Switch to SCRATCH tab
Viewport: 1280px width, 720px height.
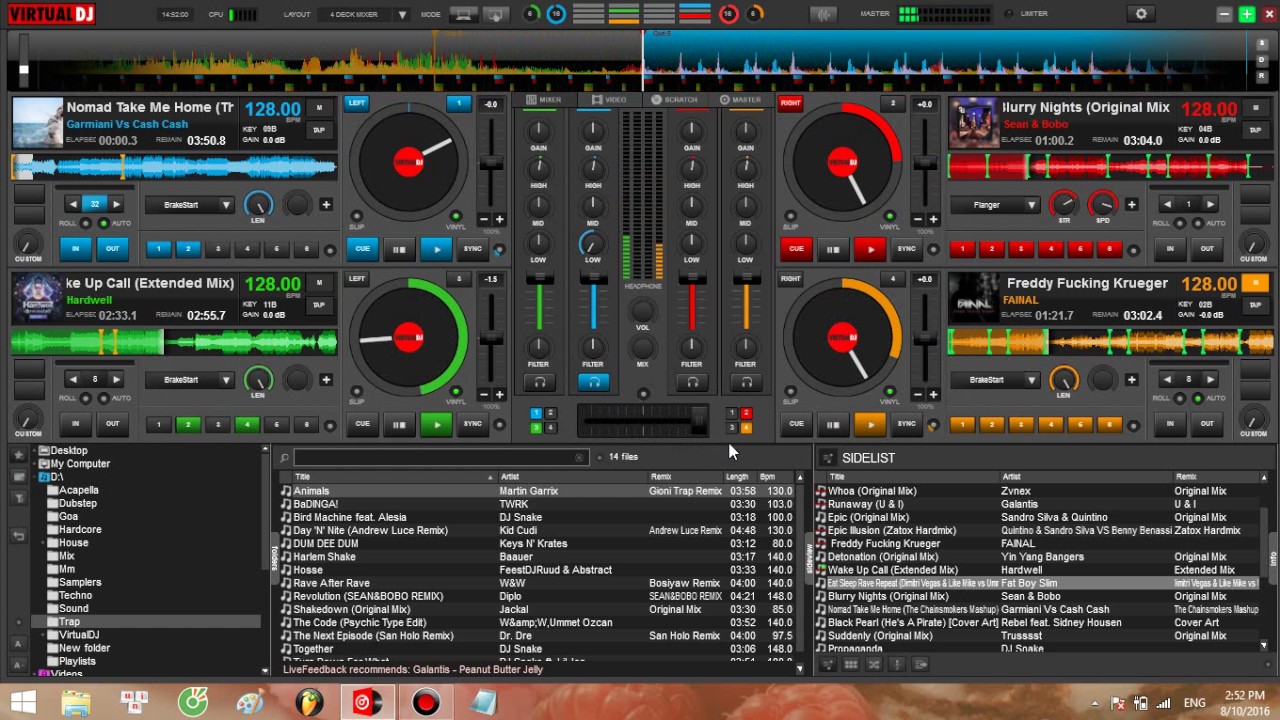[675, 100]
